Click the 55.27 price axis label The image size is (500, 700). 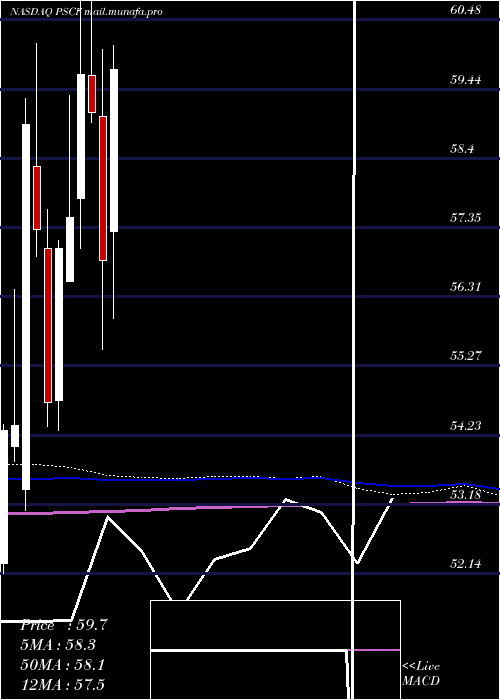point(466,356)
